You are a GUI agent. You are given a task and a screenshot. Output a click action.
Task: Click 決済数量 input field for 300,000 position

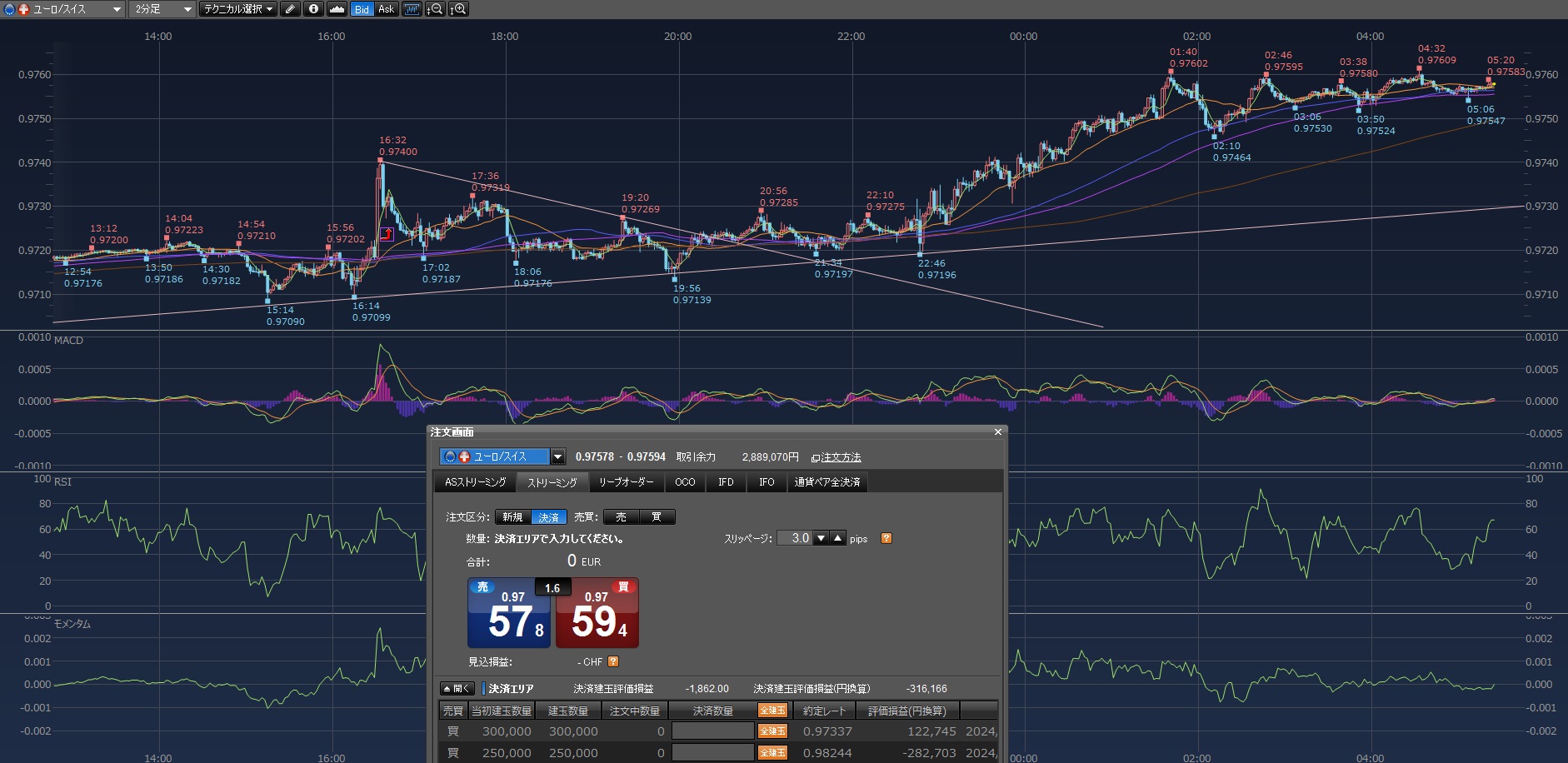coord(712,731)
